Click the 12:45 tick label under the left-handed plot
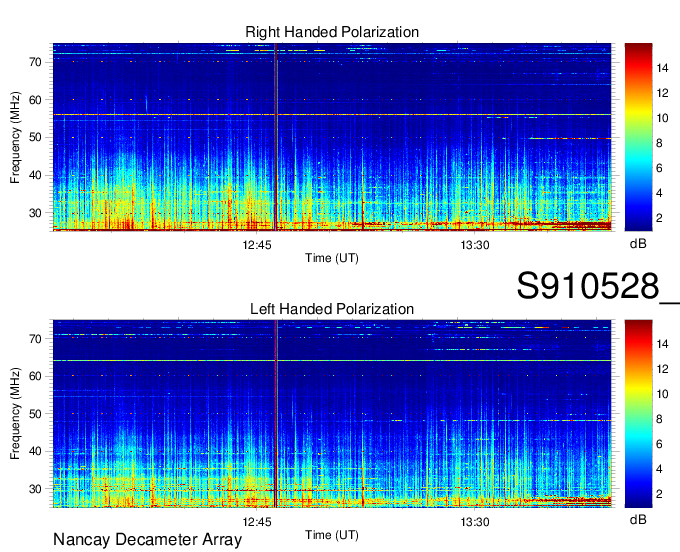This screenshot has width=680, height=552. pyautogui.click(x=257, y=522)
